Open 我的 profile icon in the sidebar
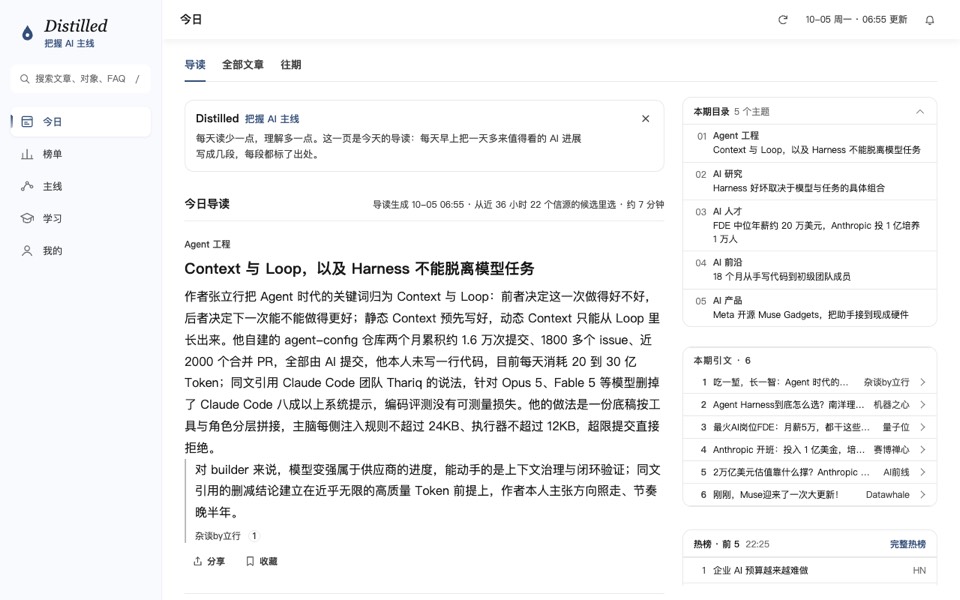 click(27, 250)
